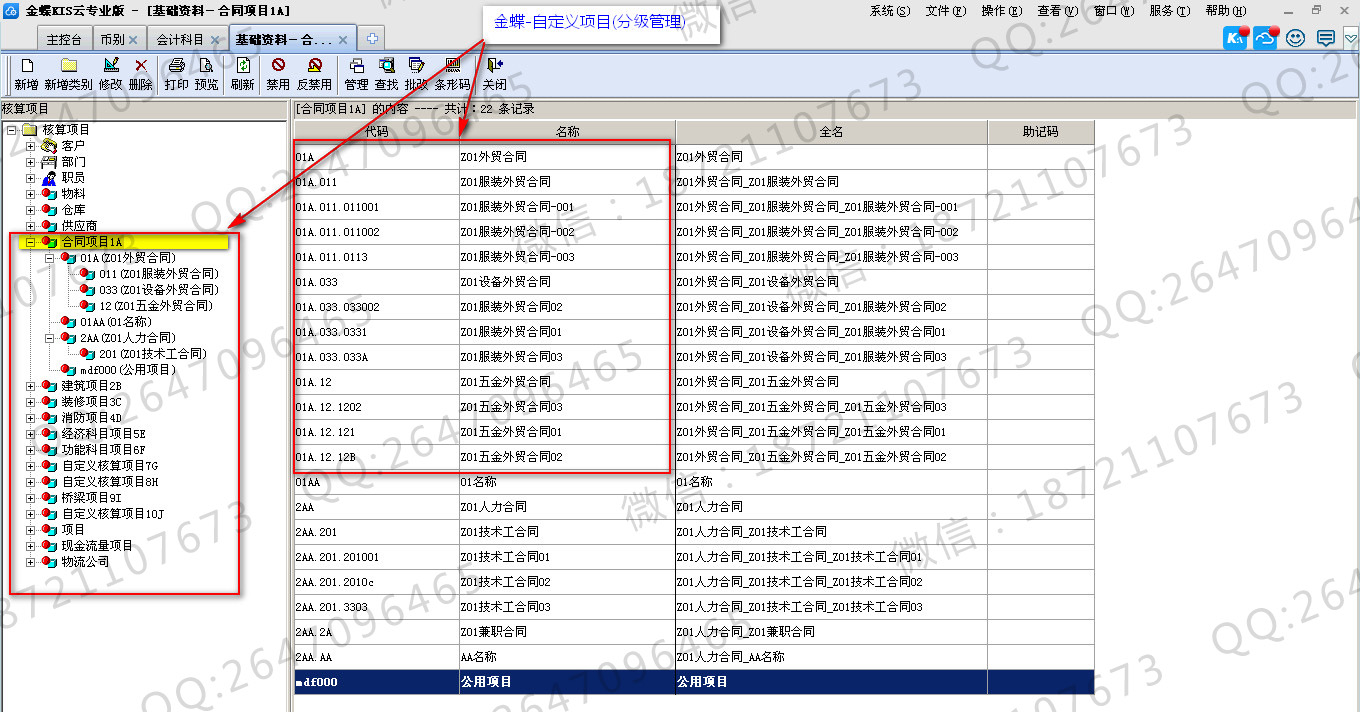
Task: Close the 会计科目 tab
Action: tap(215, 40)
